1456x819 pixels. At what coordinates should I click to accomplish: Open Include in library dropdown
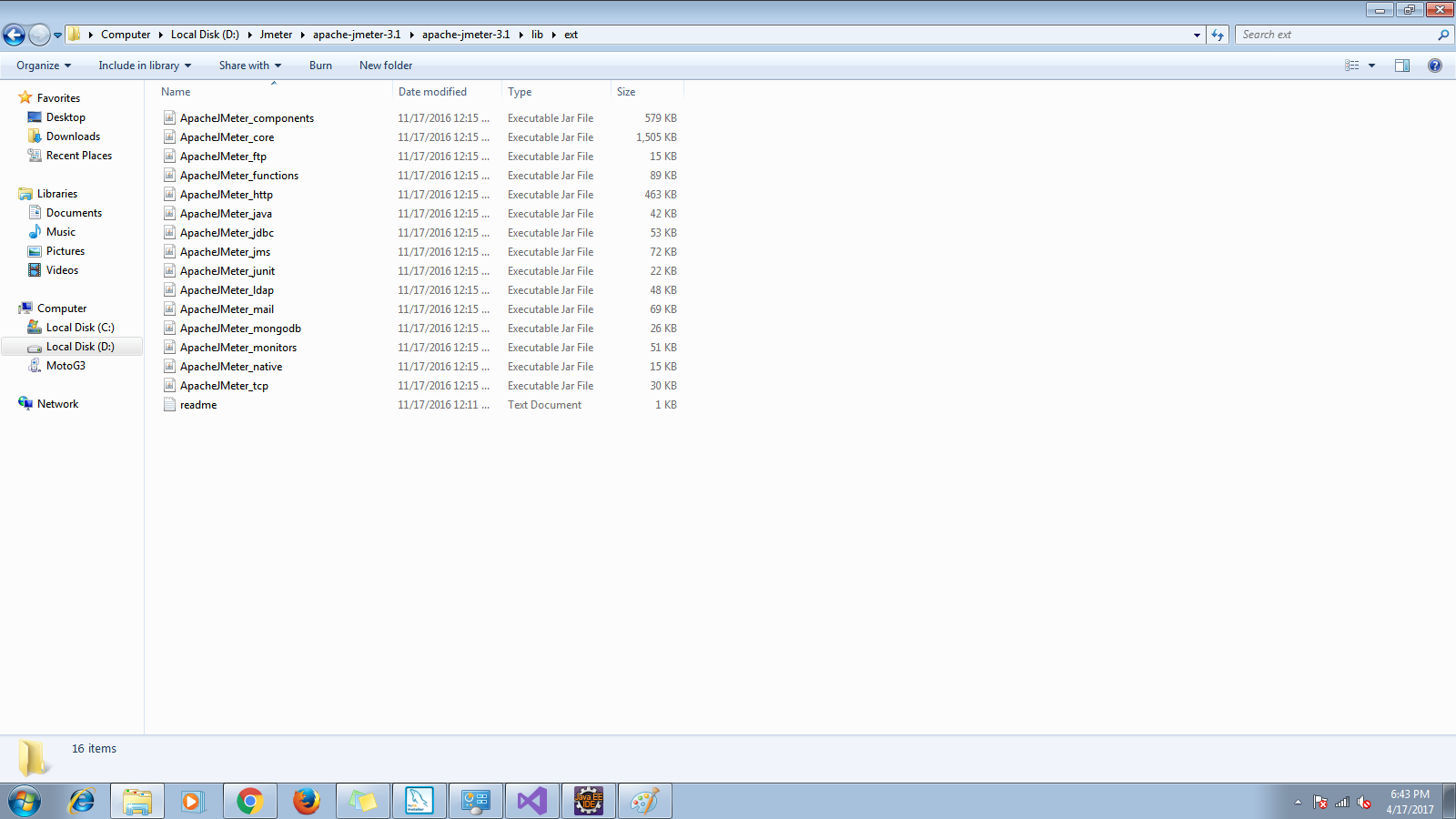pos(145,66)
